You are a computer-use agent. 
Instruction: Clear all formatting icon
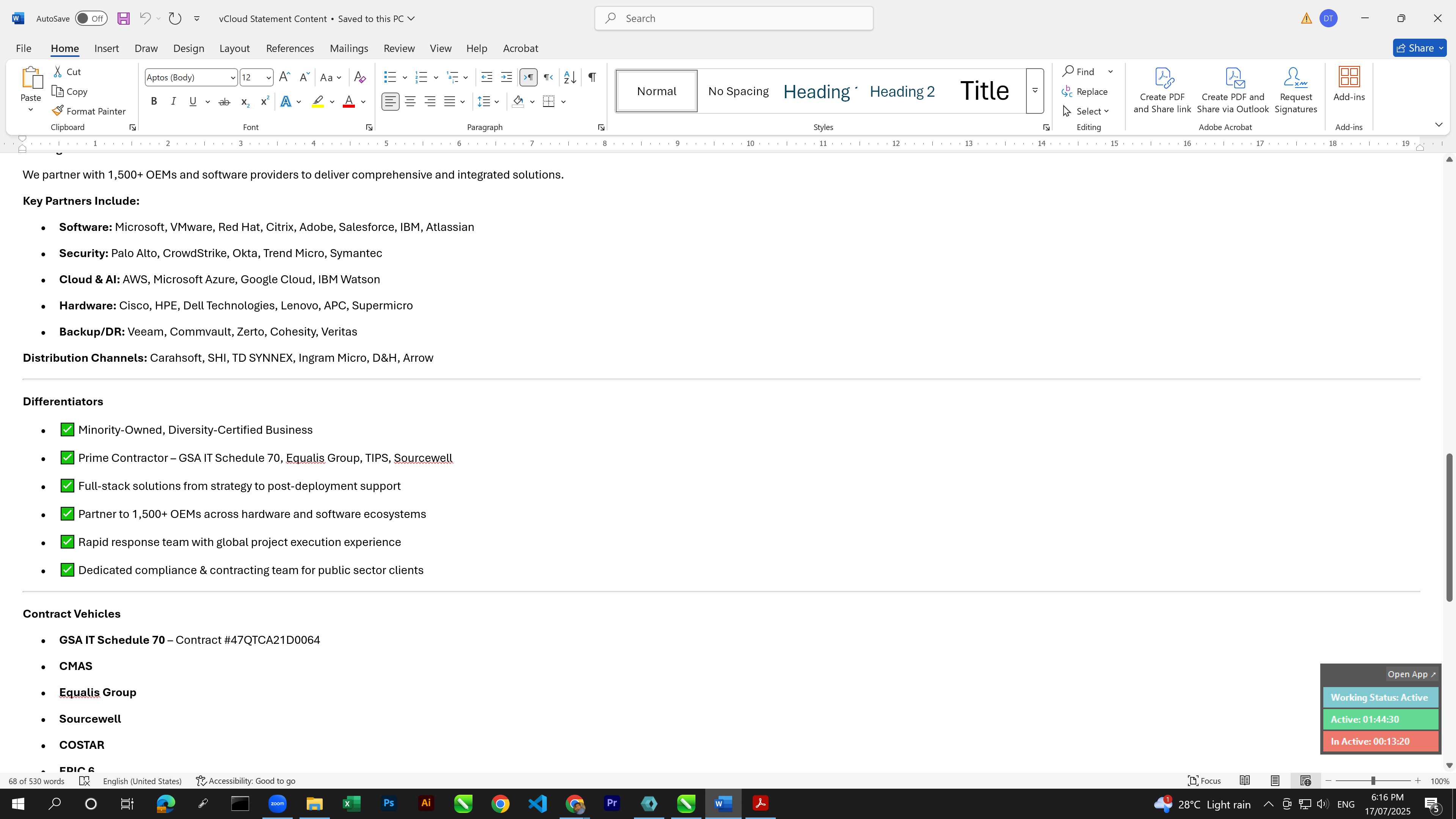click(359, 77)
